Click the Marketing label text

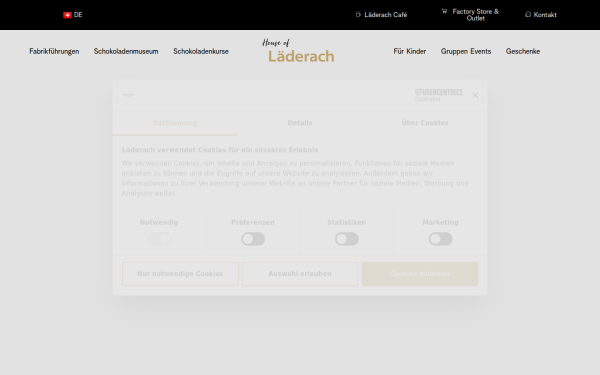click(440, 222)
